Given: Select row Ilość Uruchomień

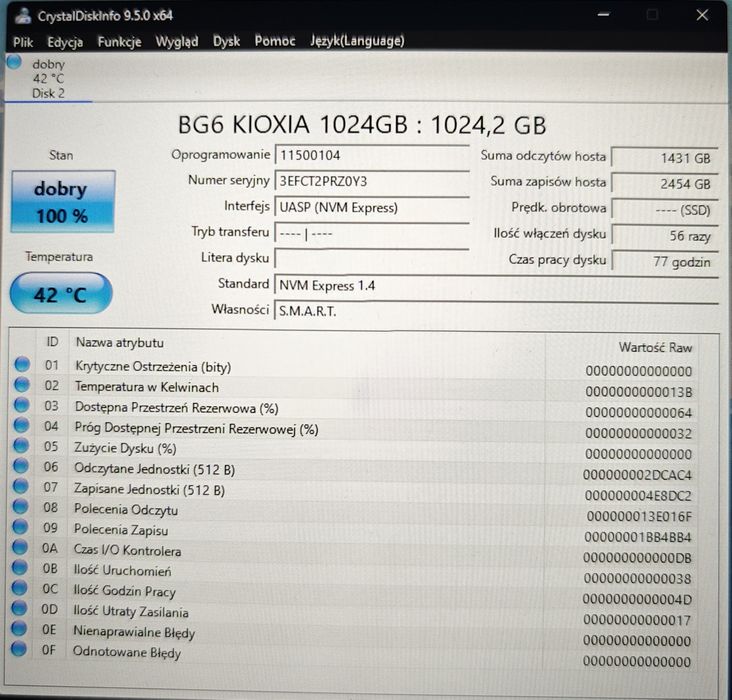Looking at the screenshot, I should pos(355,573).
